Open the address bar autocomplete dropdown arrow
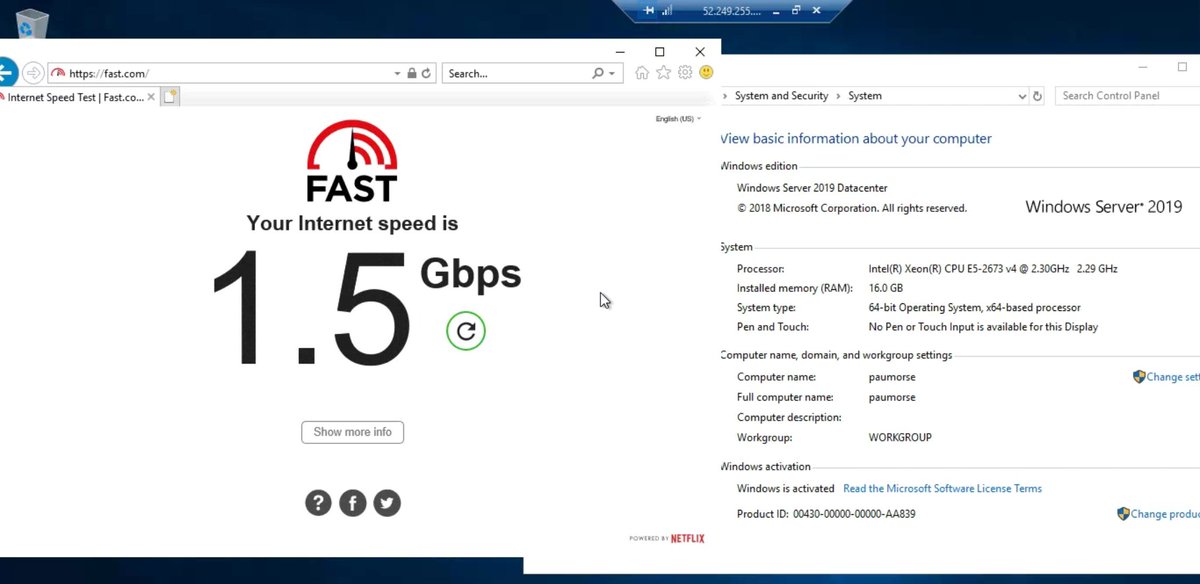This screenshot has height=584, width=1200. pos(397,74)
